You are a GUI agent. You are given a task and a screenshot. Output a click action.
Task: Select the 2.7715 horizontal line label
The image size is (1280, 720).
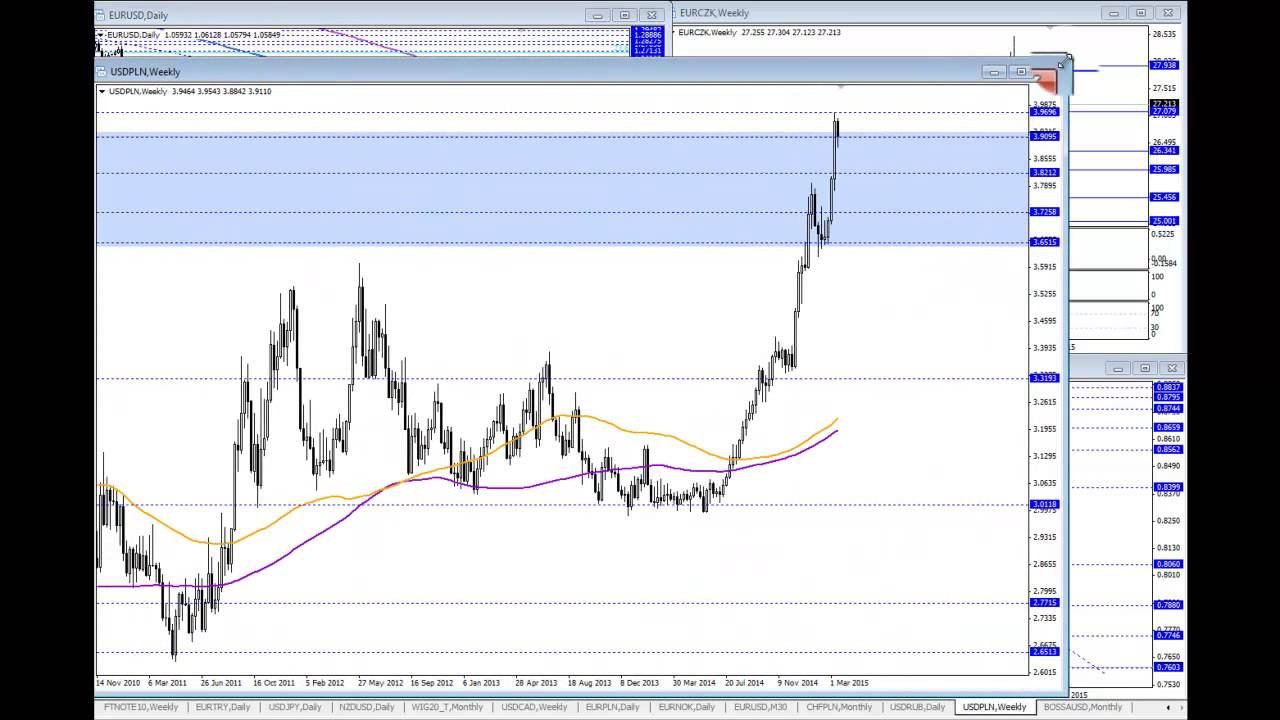coord(1044,603)
